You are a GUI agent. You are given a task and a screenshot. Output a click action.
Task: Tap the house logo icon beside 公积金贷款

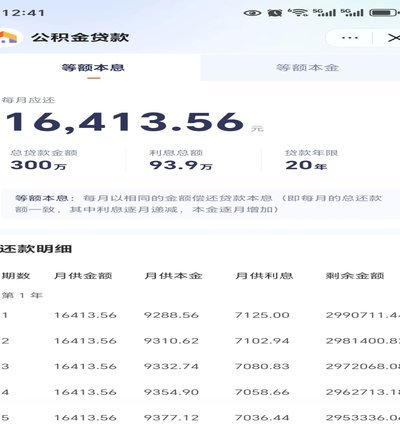tap(9, 37)
